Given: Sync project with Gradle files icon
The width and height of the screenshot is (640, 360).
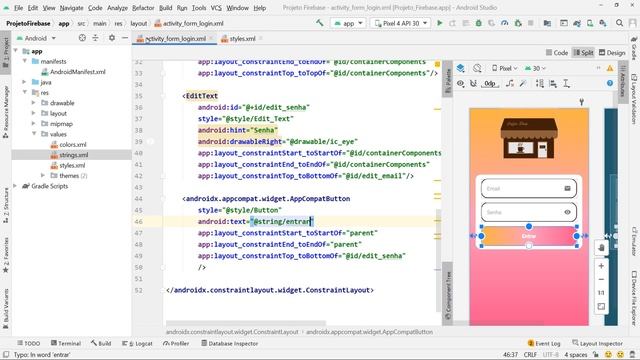Looking at the screenshot, I should (x=577, y=23).
